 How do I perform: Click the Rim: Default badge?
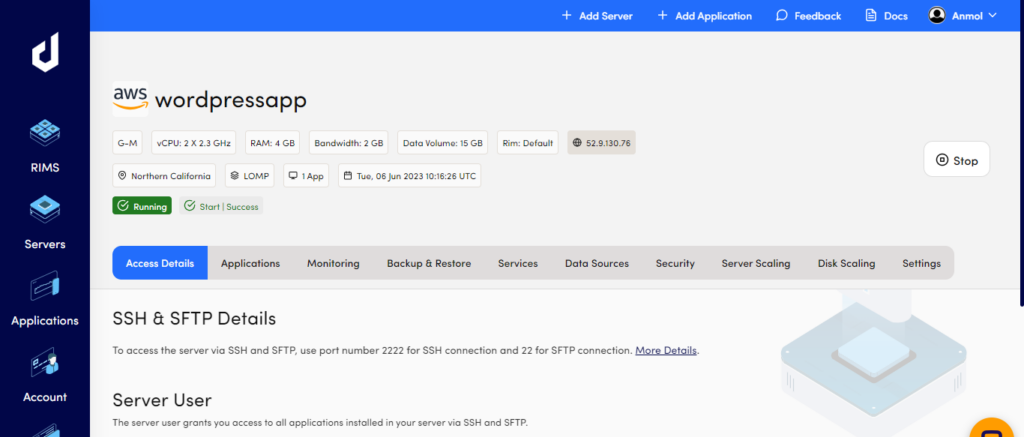click(x=528, y=142)
